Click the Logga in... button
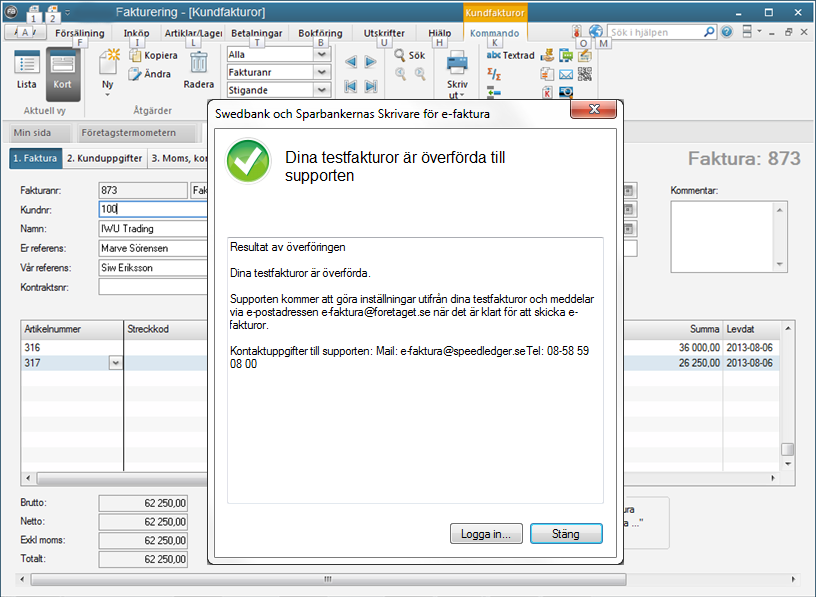 486,534
